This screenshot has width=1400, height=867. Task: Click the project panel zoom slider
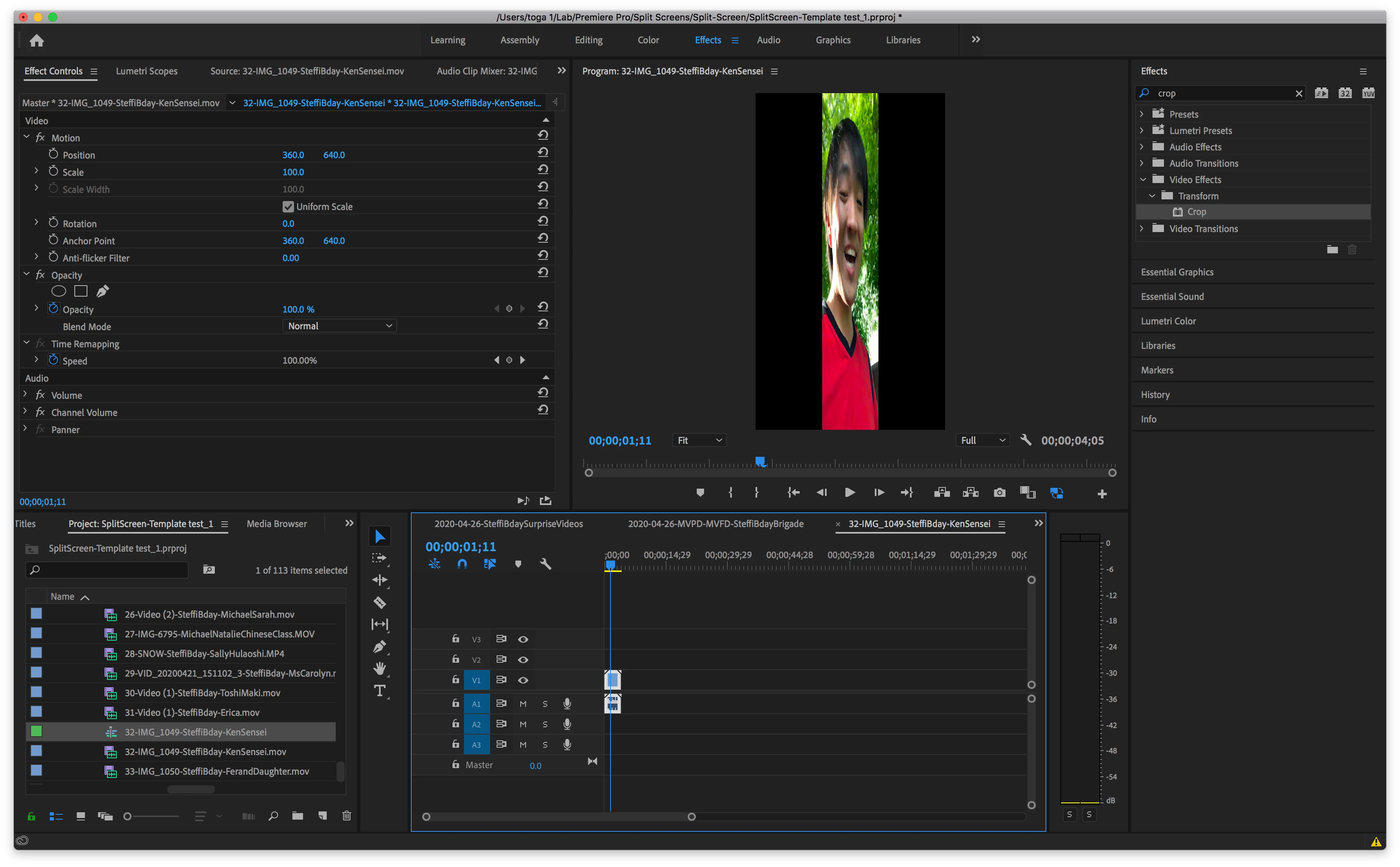(x=128, y=816)
